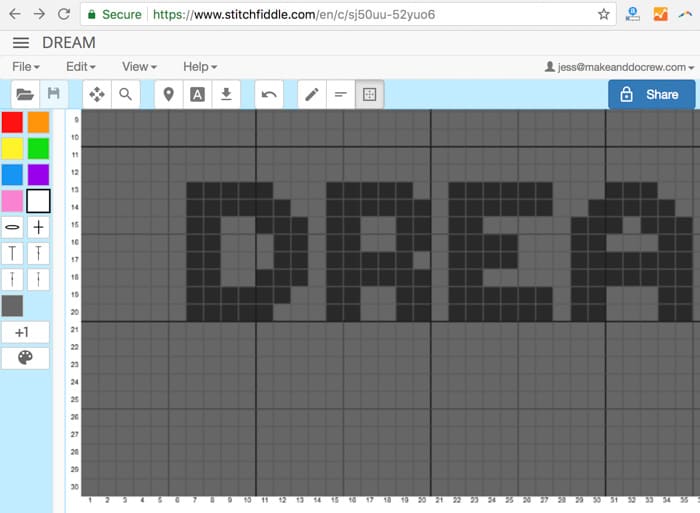700x513 pixels.
Task: Pick the dark gray color swatch
Action: pyautogui.click(x=12, y=306)
